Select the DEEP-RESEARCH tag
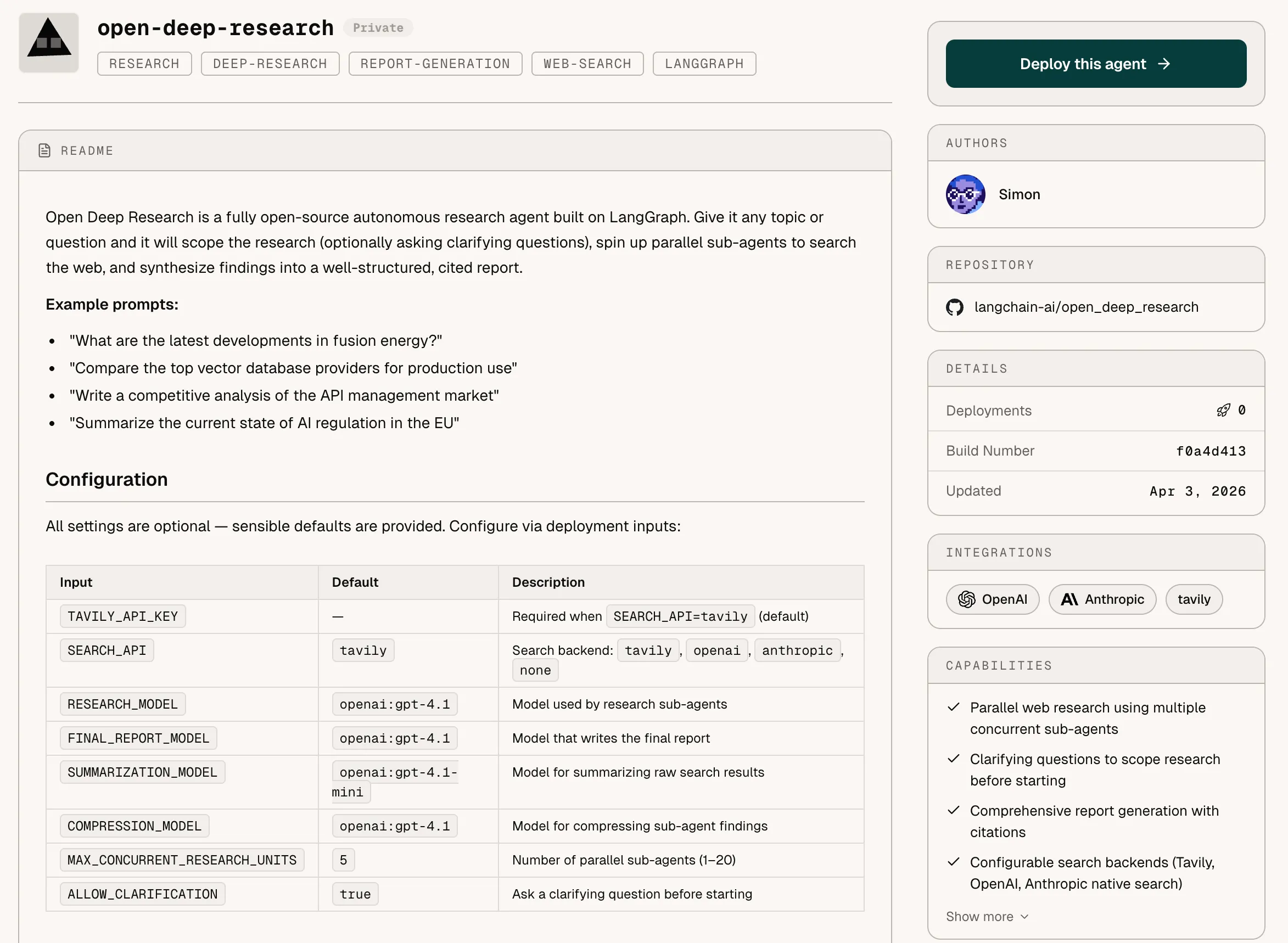Viewport: 1288px width, 943px height. 270,64
